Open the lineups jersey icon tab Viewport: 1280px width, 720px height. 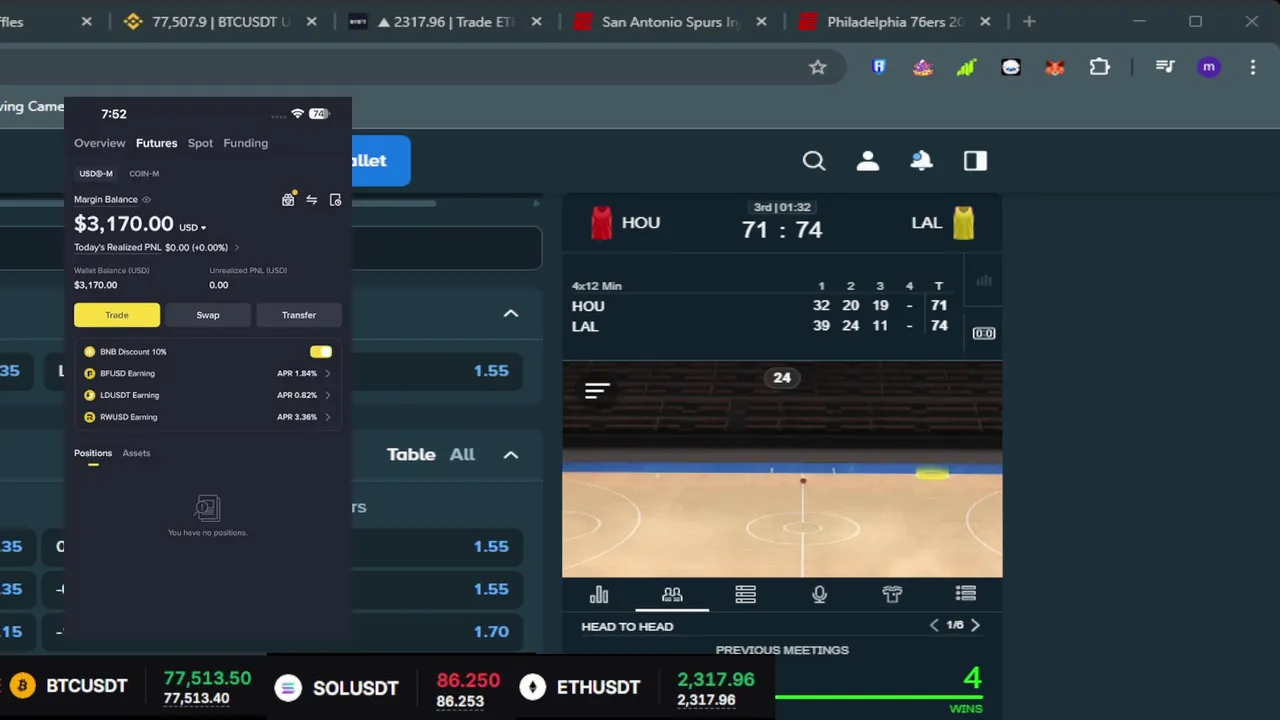(892, 595)
